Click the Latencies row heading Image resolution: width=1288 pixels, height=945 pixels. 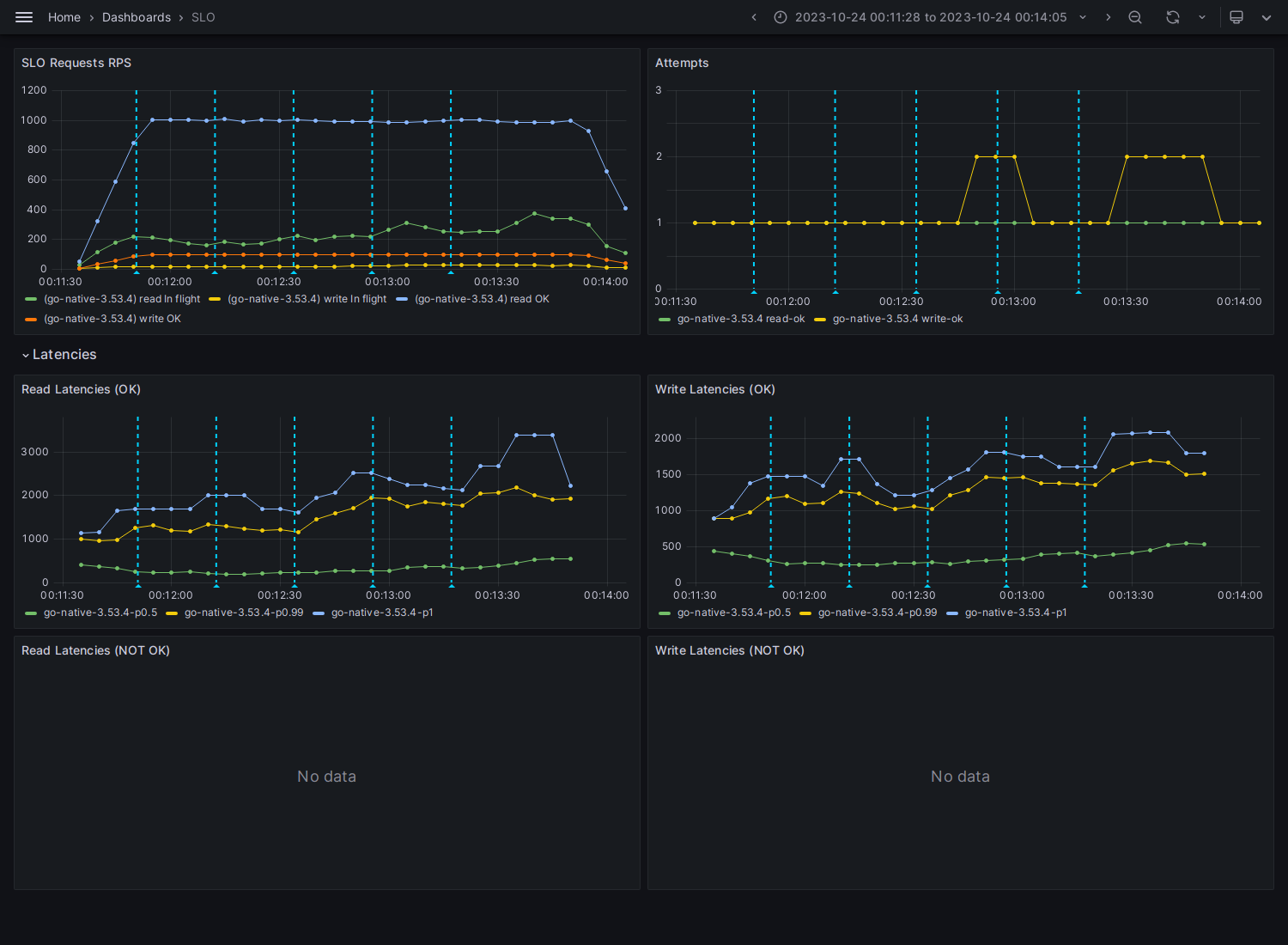(x=64, y=355)
